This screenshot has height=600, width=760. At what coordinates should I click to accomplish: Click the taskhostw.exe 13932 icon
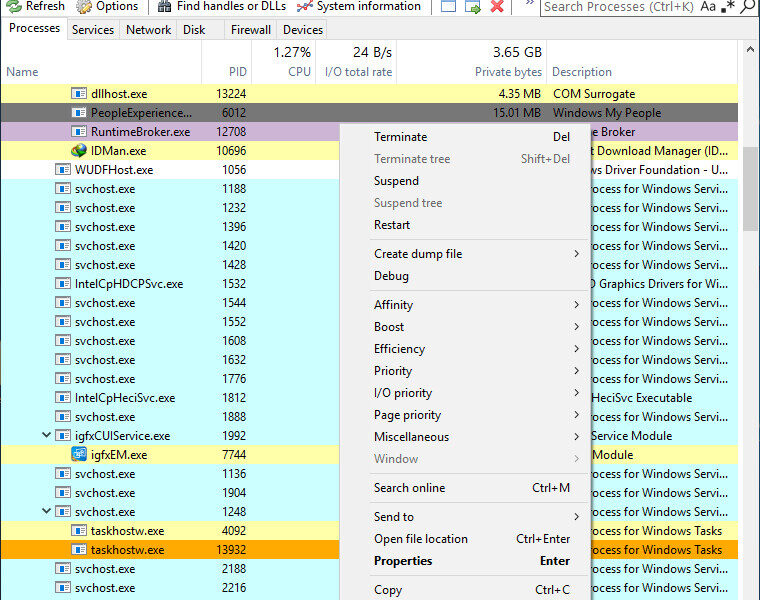point(79,550)
